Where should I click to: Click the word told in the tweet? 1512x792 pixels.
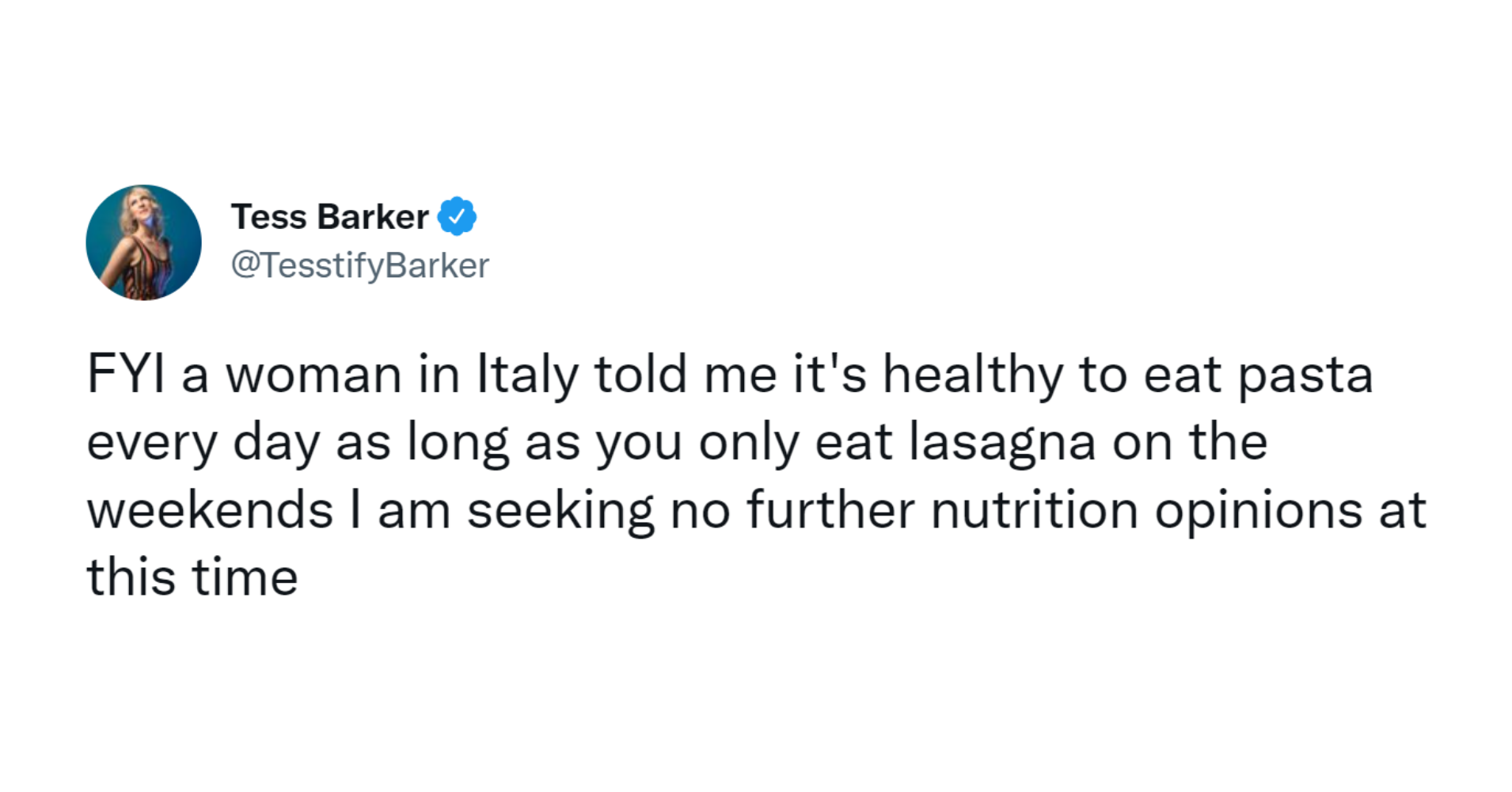pyautogui.click(x=640, y=374)
